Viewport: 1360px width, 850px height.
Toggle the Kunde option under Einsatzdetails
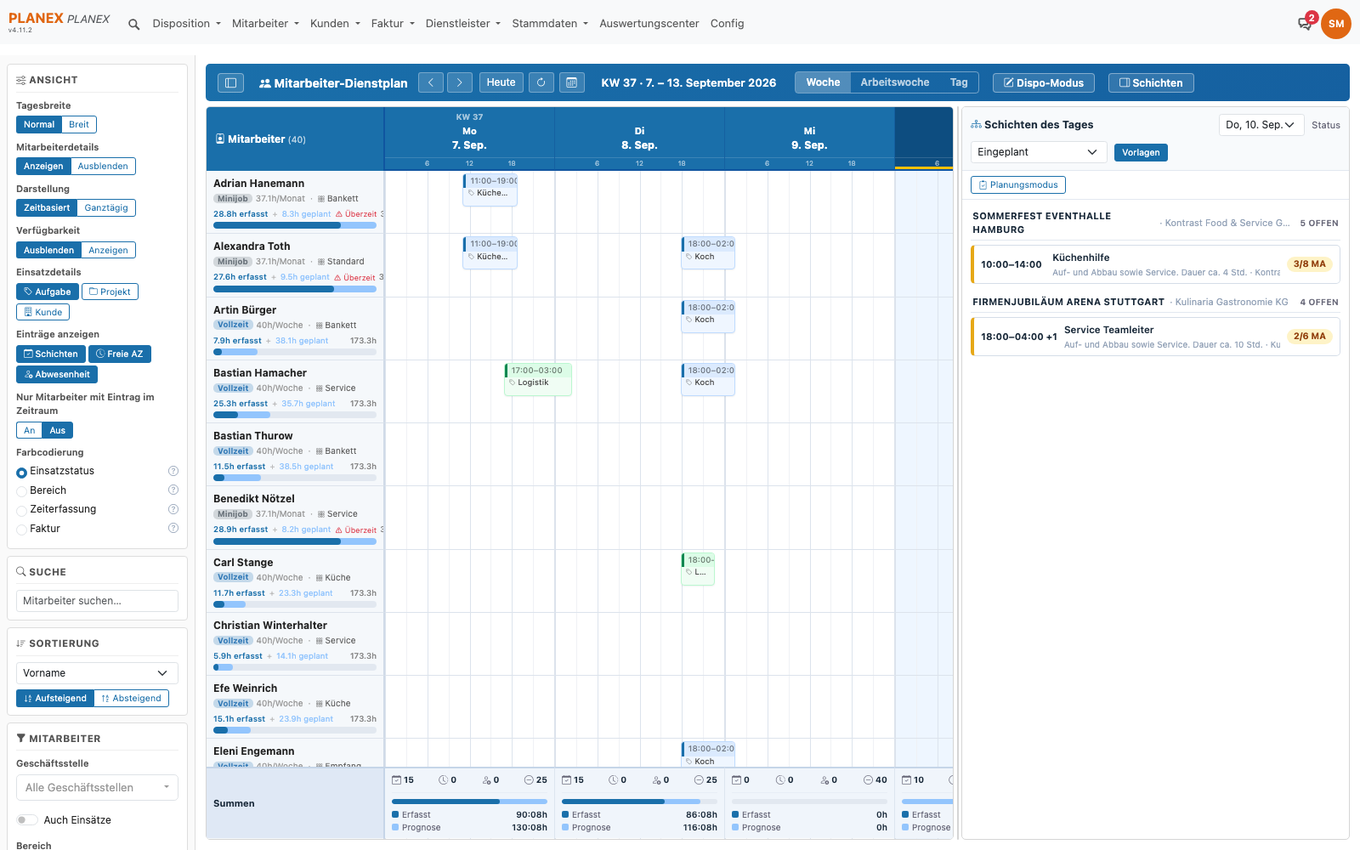tap(43, 312)
